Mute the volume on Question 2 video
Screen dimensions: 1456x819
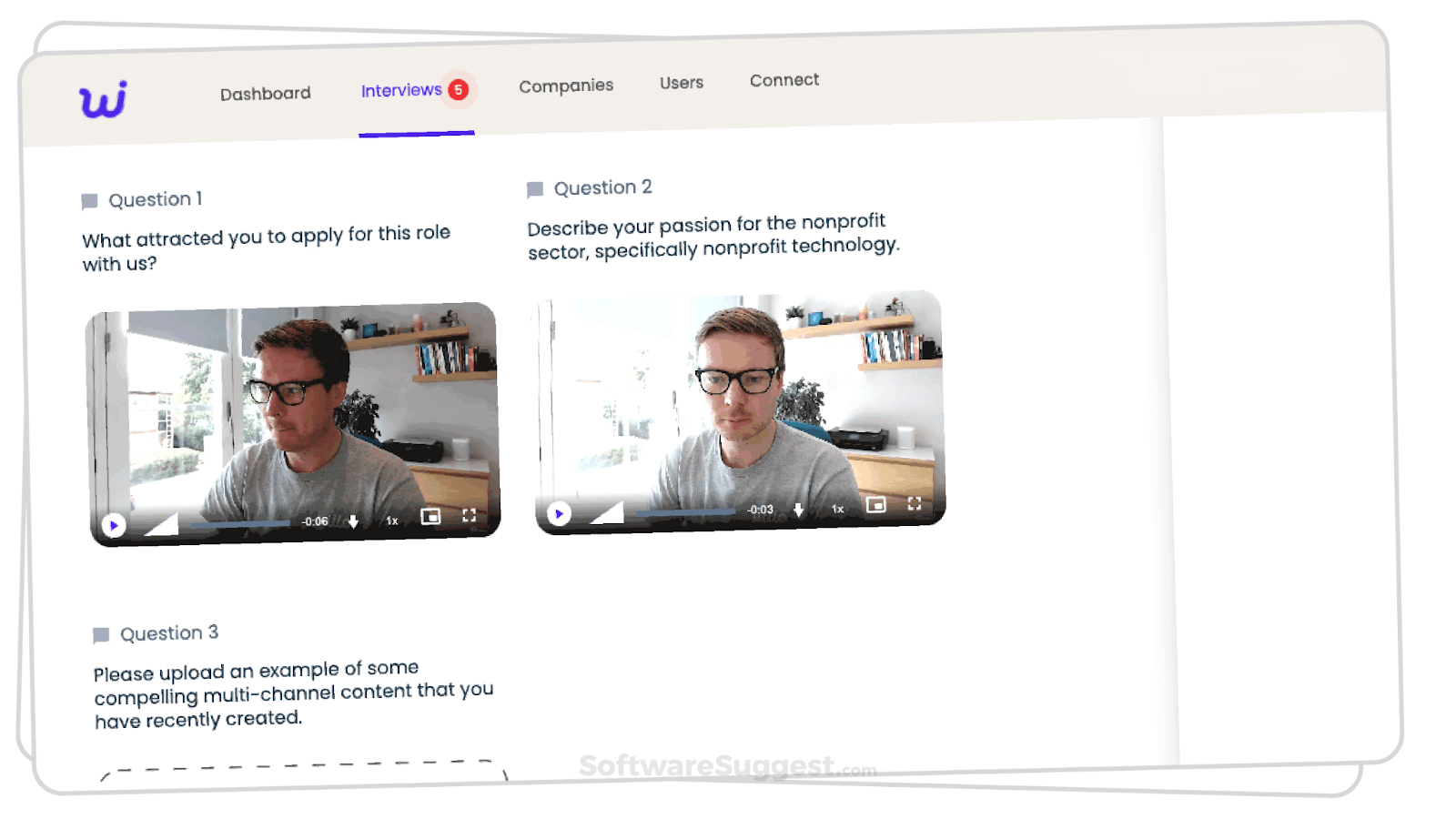(607, 514)
